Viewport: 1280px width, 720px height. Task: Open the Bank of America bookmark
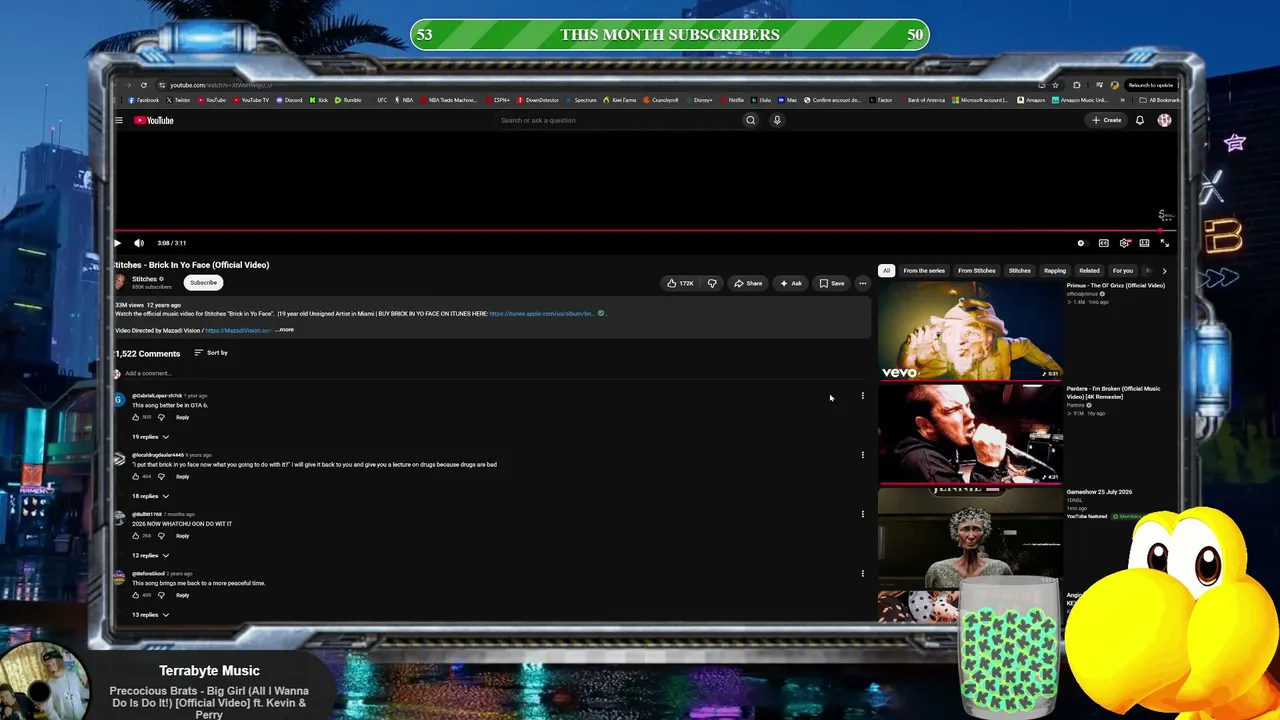pyautogui.click(x=922, y=100)
